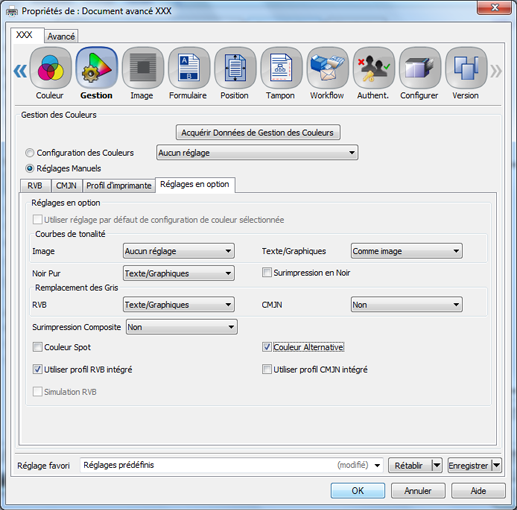The height and width of the screenshot is (510, 517).
Task: Switch to Profil d'imprimante tab
Action: pos(119,186)
